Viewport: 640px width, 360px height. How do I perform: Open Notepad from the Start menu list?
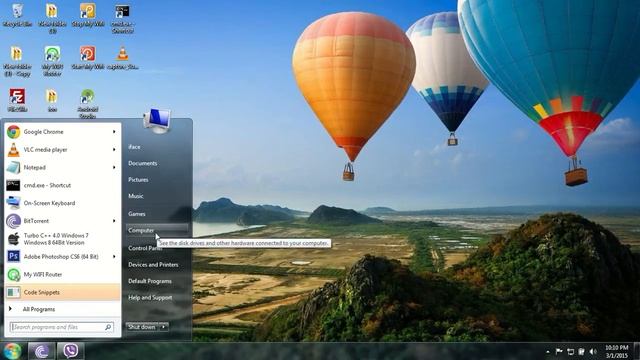tap(62, 167)
